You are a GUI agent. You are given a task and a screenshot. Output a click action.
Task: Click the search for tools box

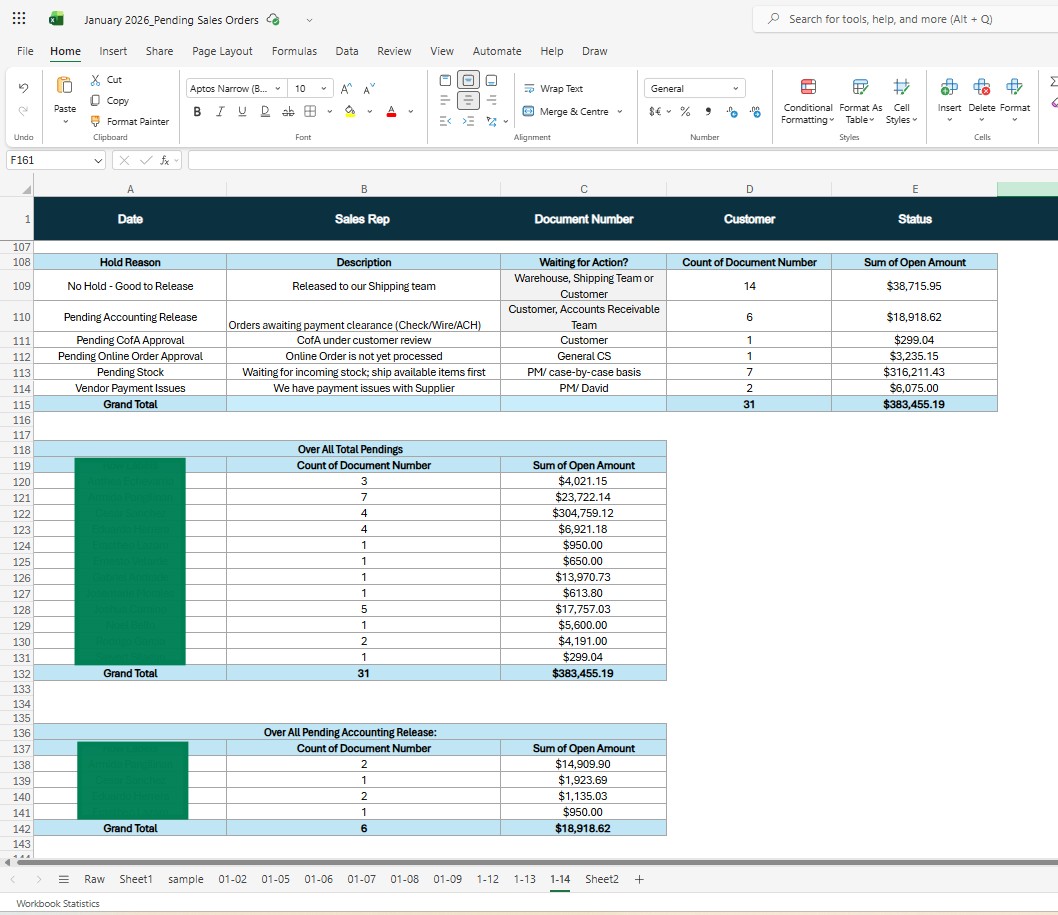pos(906,19)
